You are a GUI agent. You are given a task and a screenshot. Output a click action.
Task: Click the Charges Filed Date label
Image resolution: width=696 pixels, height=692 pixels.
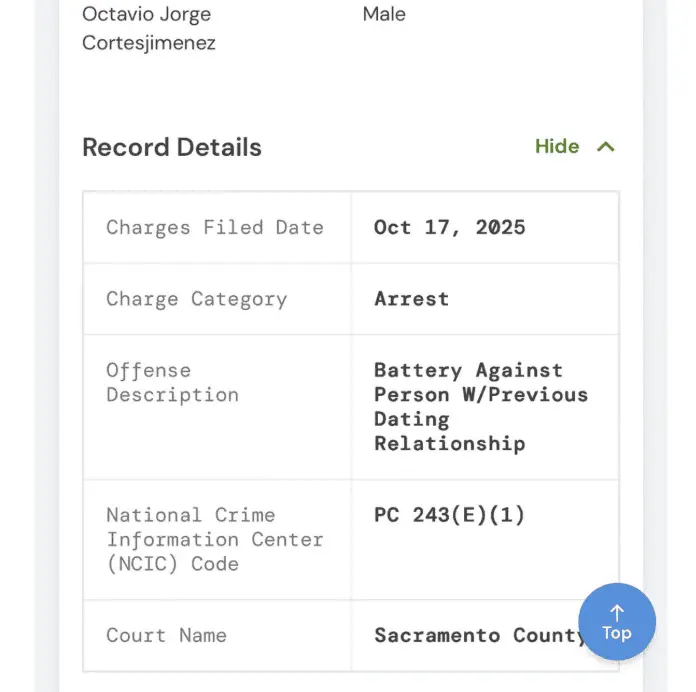pyautogui.click(x=215, y=227)
